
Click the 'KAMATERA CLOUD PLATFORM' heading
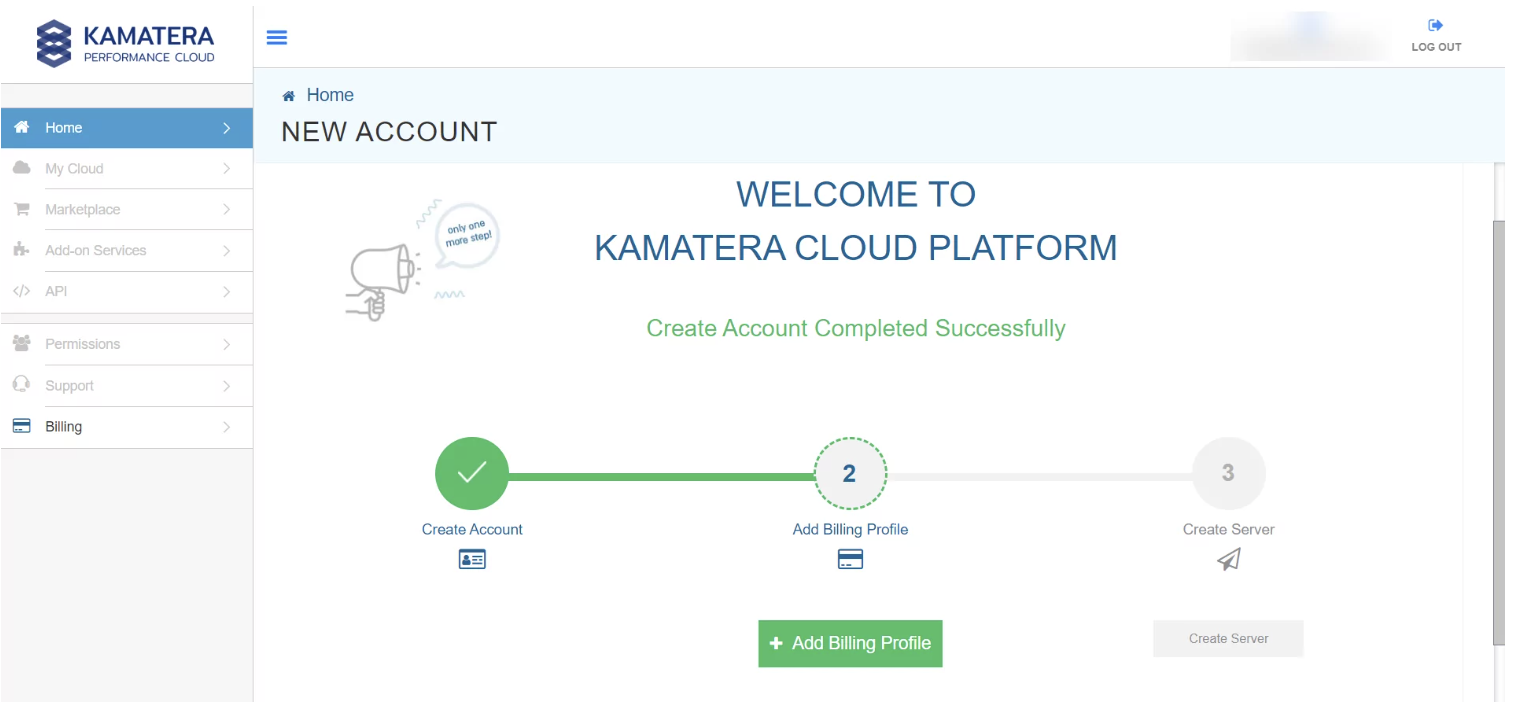(856, 247)
